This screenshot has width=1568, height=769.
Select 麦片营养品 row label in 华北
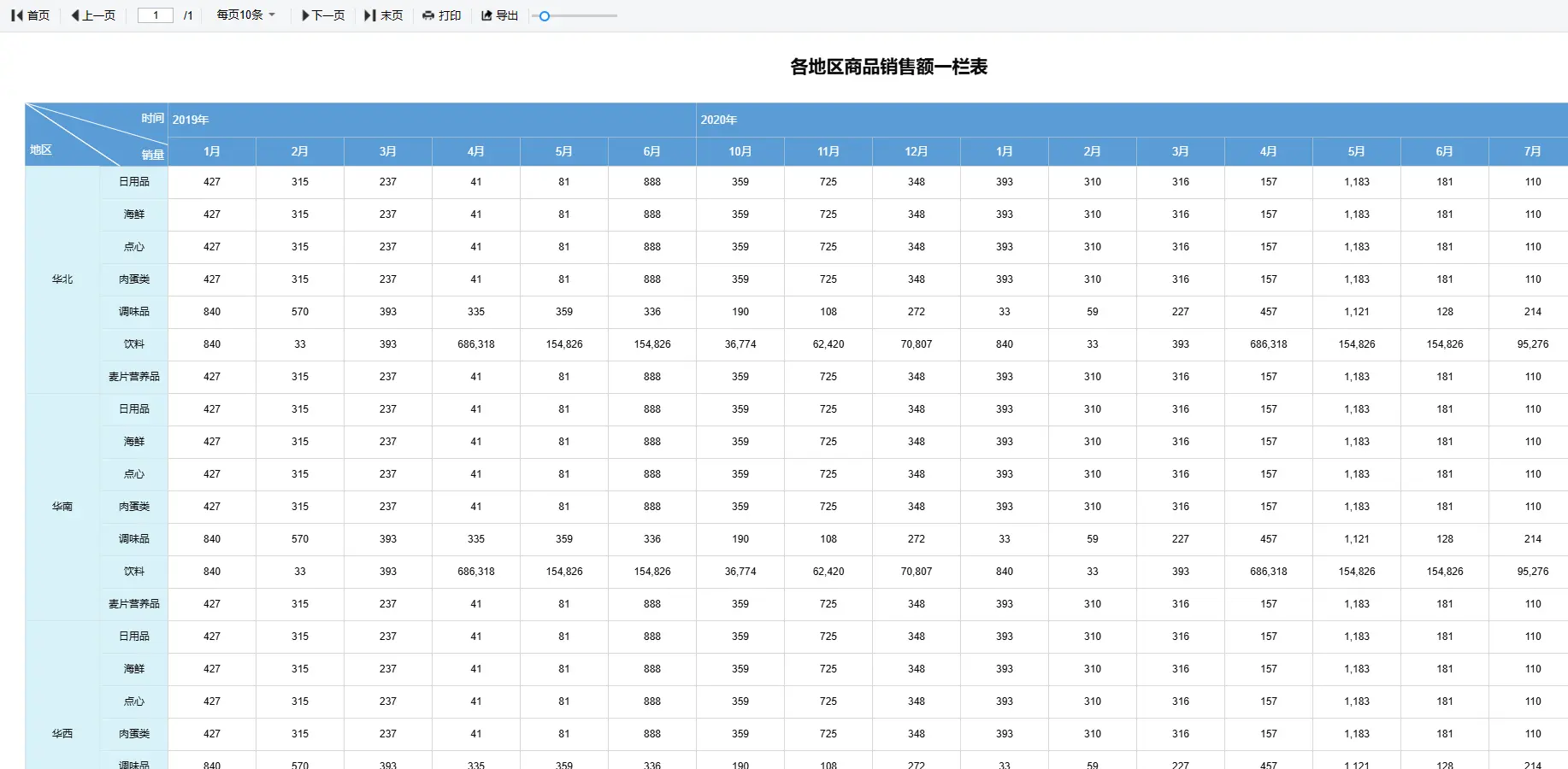pos(134,377)
